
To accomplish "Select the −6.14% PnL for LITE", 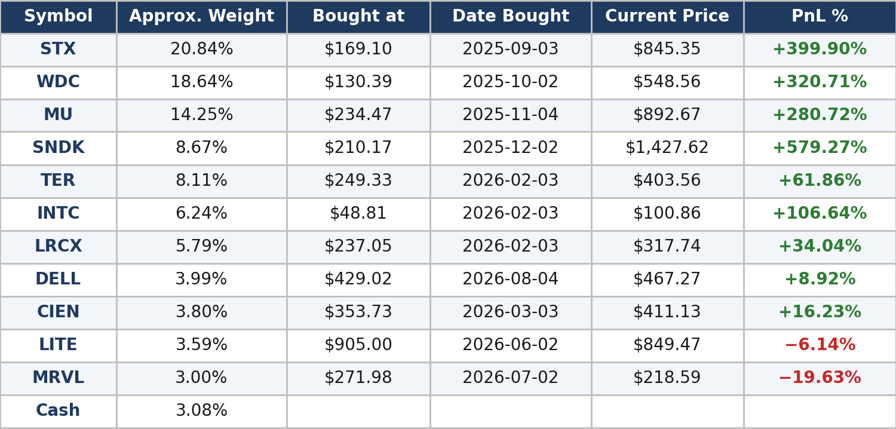I will (x=820, y=345).
